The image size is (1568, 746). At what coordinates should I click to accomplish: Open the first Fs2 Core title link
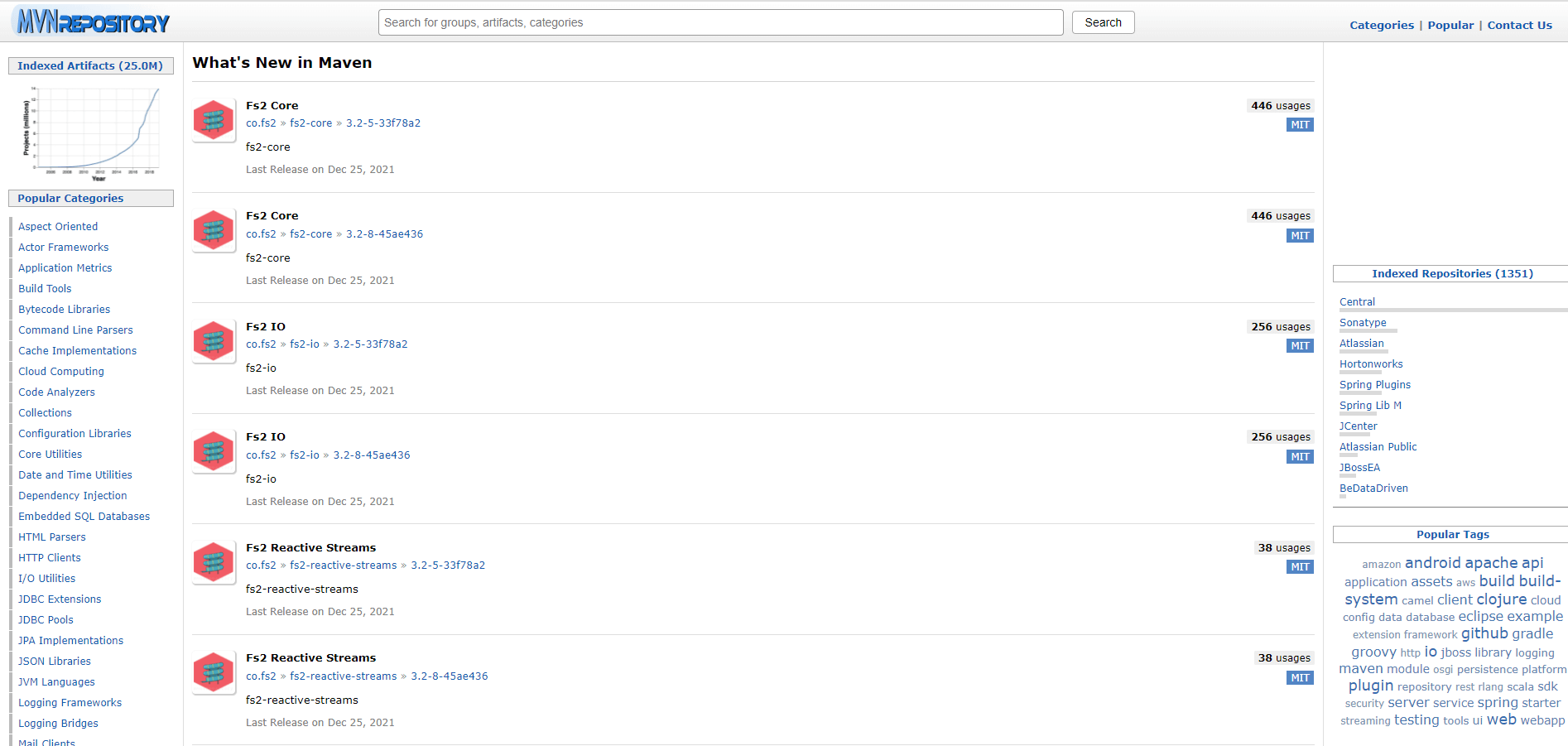pos(272,105)
